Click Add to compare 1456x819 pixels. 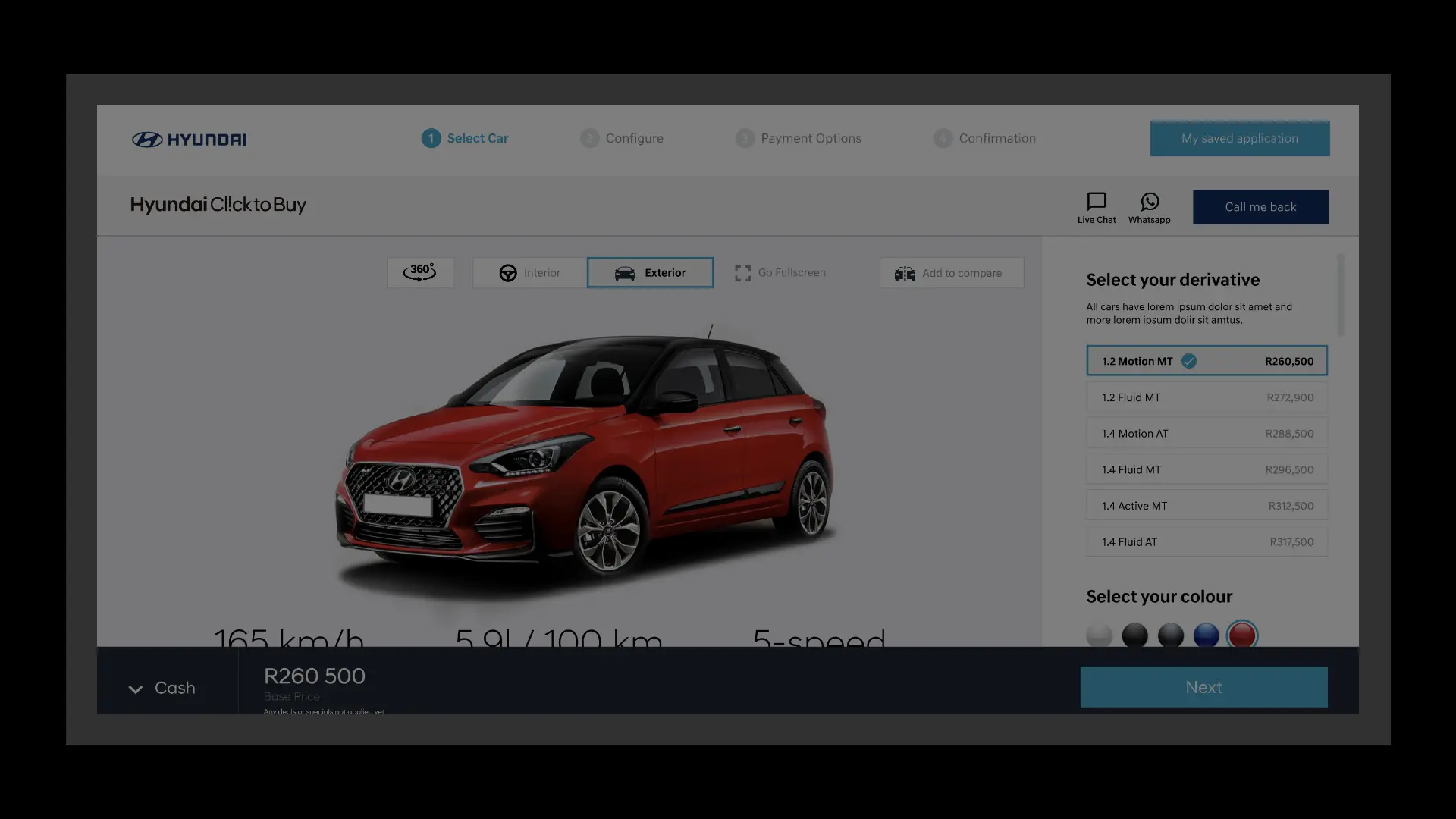tap(952, 273)
